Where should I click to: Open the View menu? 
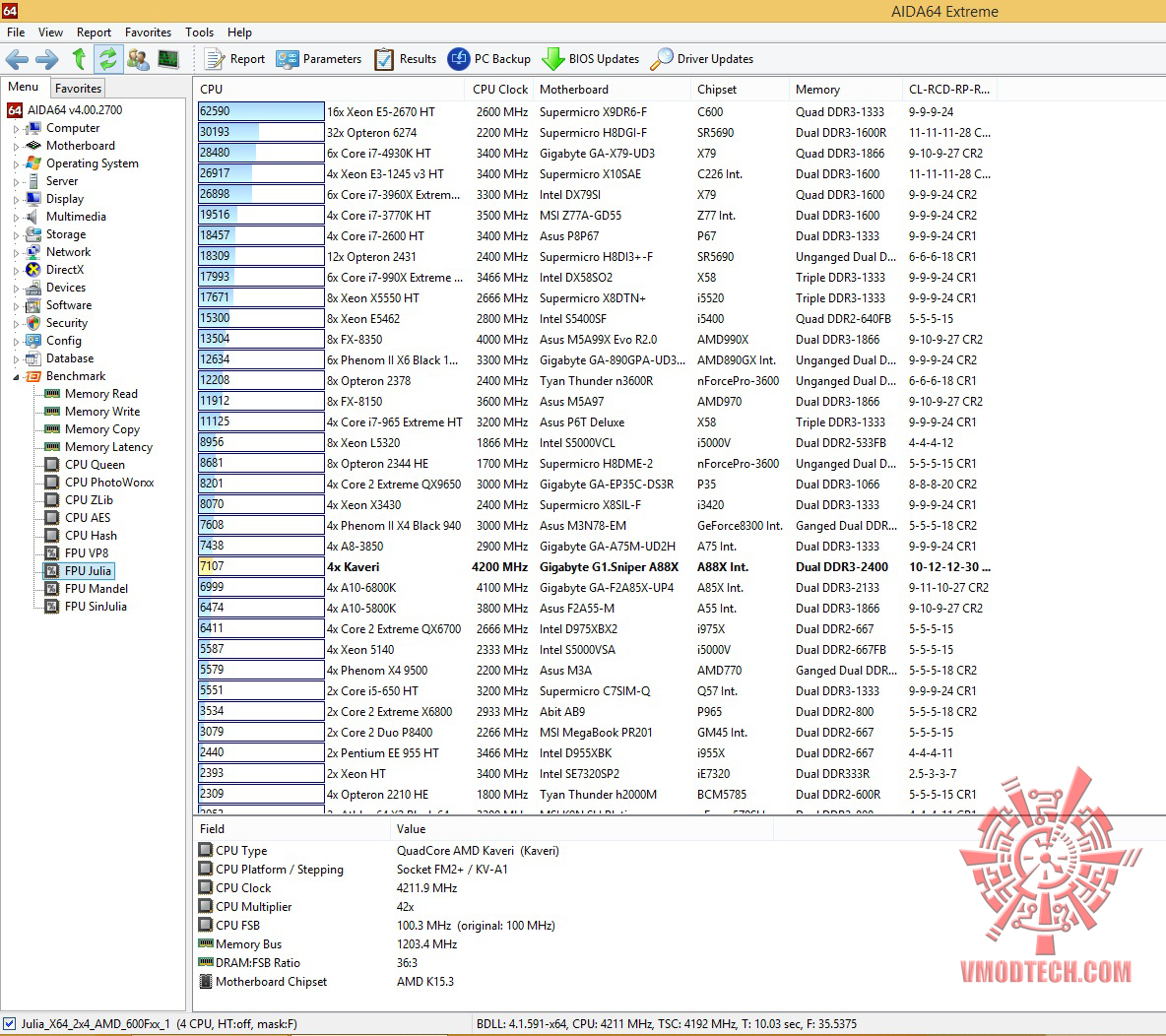tap(50, 32)
